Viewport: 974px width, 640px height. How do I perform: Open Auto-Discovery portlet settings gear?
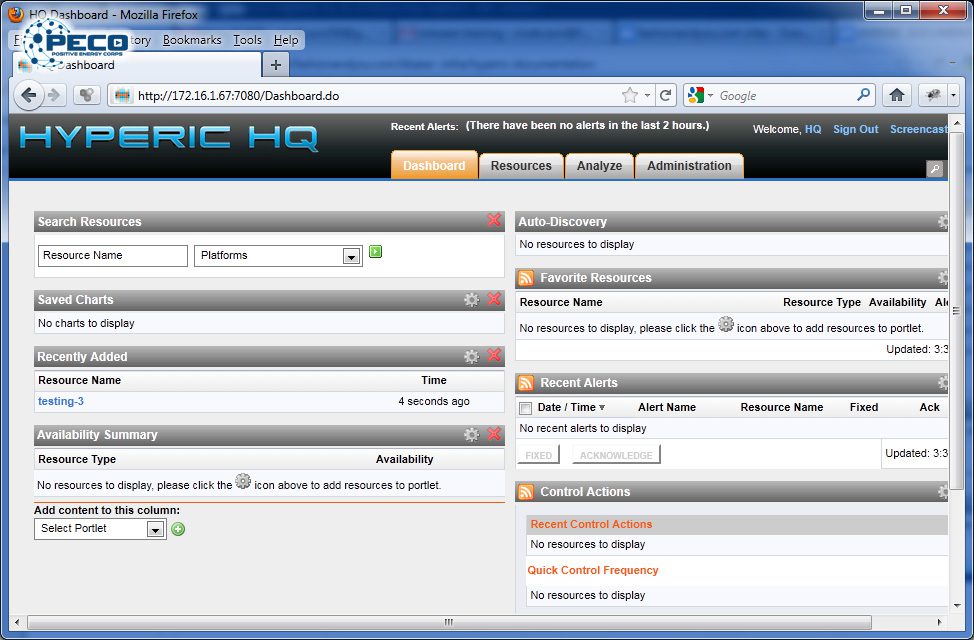point(943,222)
